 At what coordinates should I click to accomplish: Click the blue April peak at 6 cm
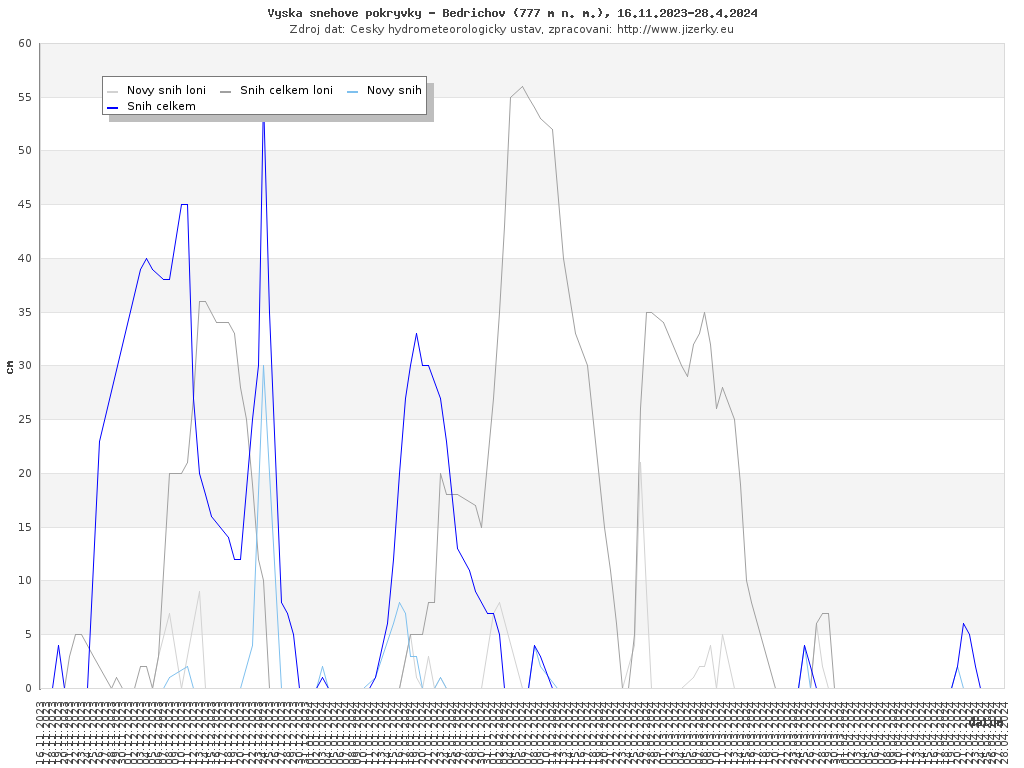pos(963,624)
